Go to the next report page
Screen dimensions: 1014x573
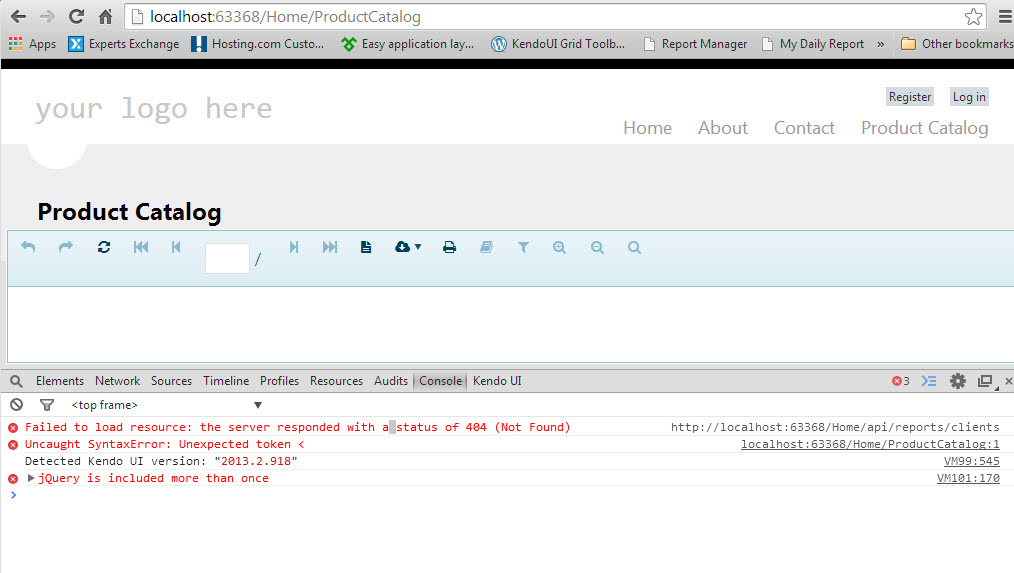pos(294,247)
